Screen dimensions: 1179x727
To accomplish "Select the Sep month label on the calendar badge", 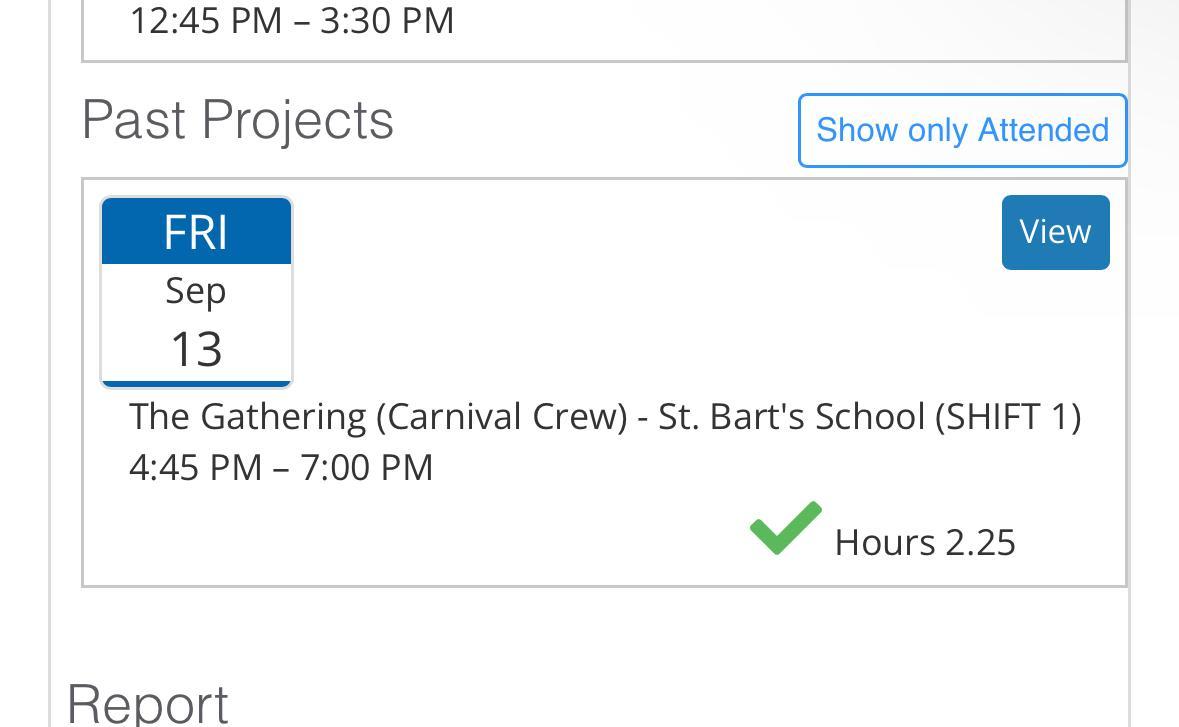I will pos(196,291).
